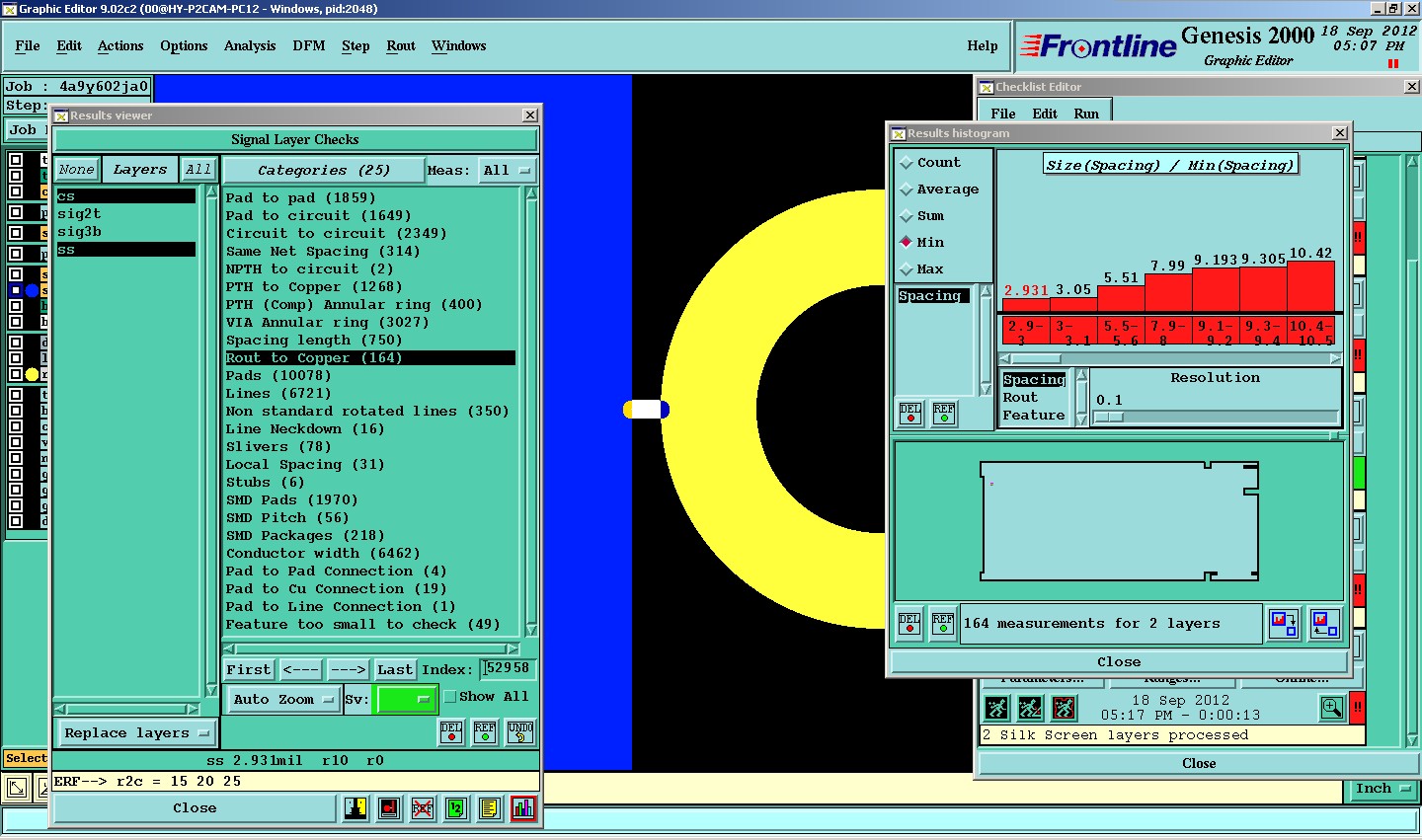Screen dimensions: 1422x840
Task: Open the Rout menu
Action: click(x=401, y=46)
